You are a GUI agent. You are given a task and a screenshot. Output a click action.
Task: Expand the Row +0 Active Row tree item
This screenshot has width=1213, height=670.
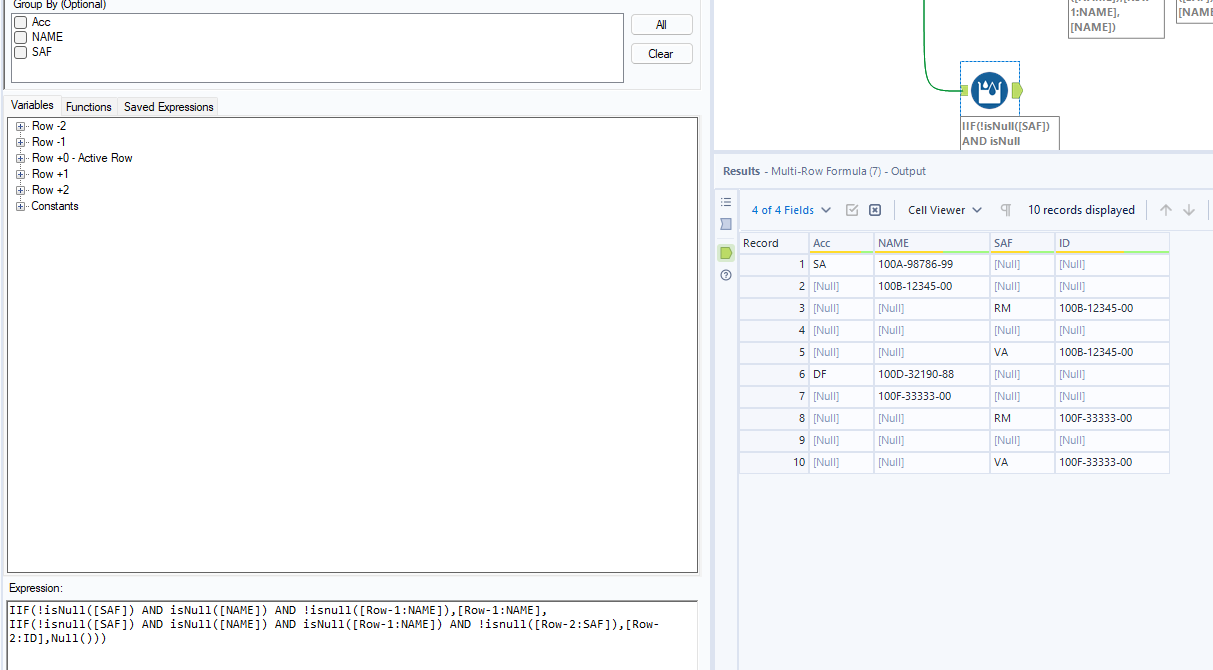[x=21, y=158]
